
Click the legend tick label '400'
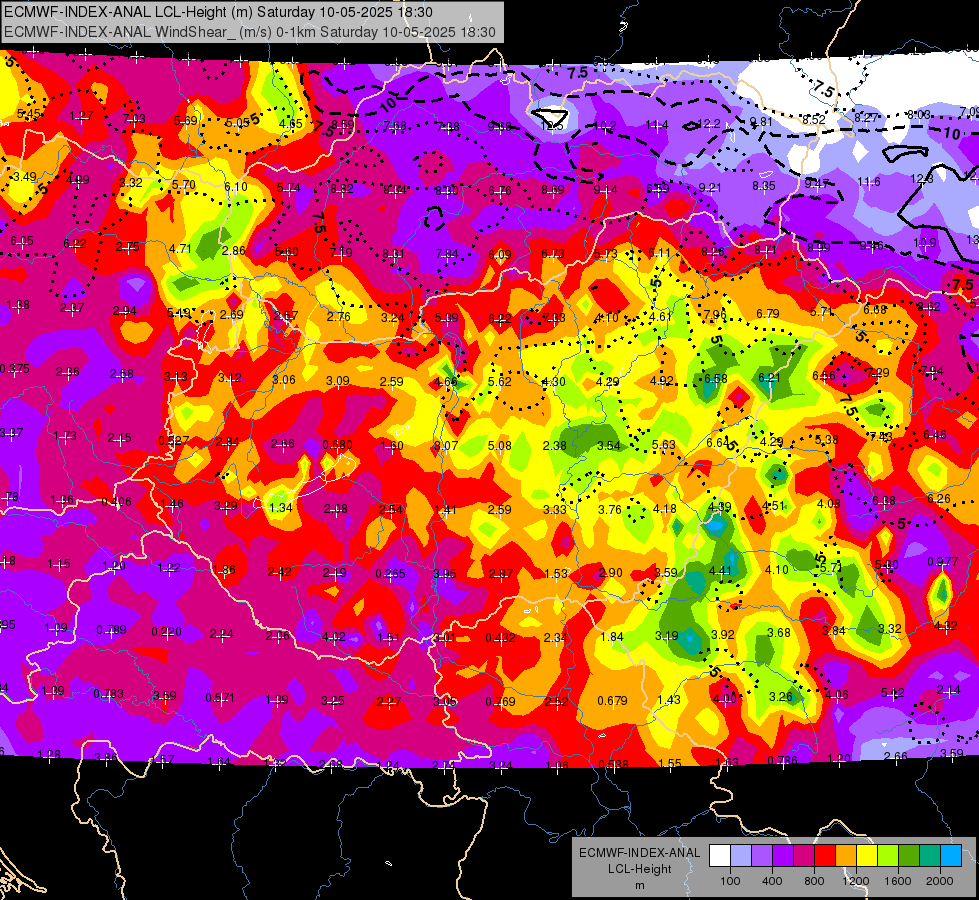point(772,881)
